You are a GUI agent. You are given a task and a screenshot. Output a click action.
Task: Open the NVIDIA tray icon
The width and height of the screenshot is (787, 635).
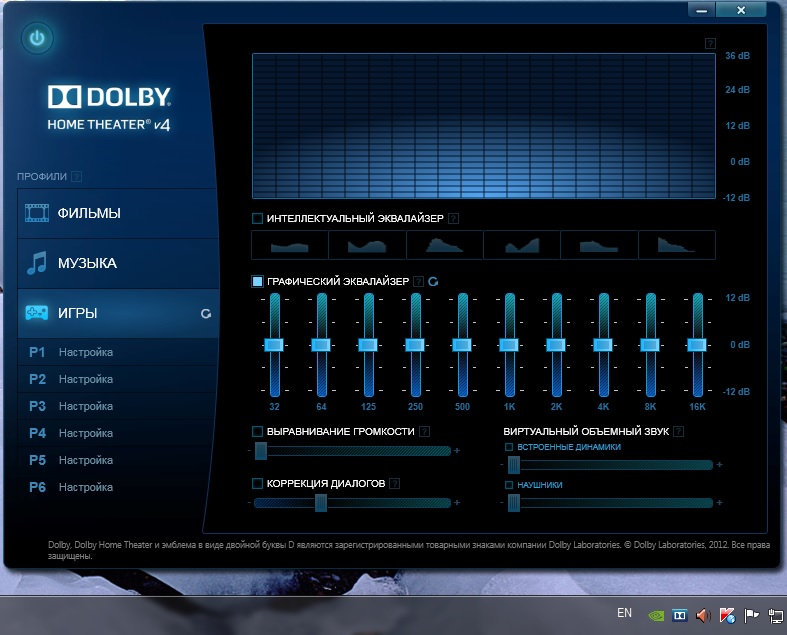pos(657,615)
